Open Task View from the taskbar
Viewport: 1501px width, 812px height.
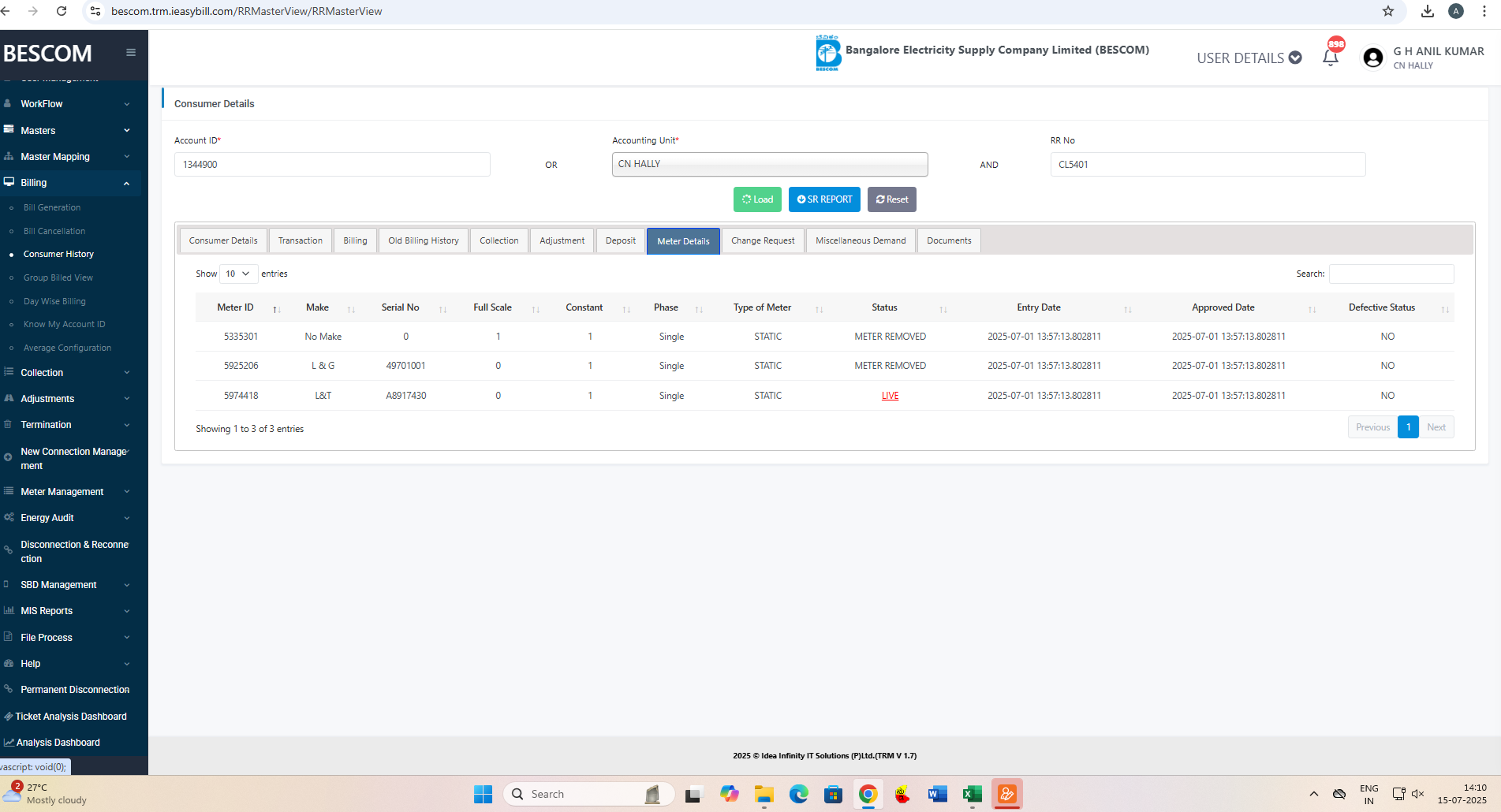pos(693,794)
